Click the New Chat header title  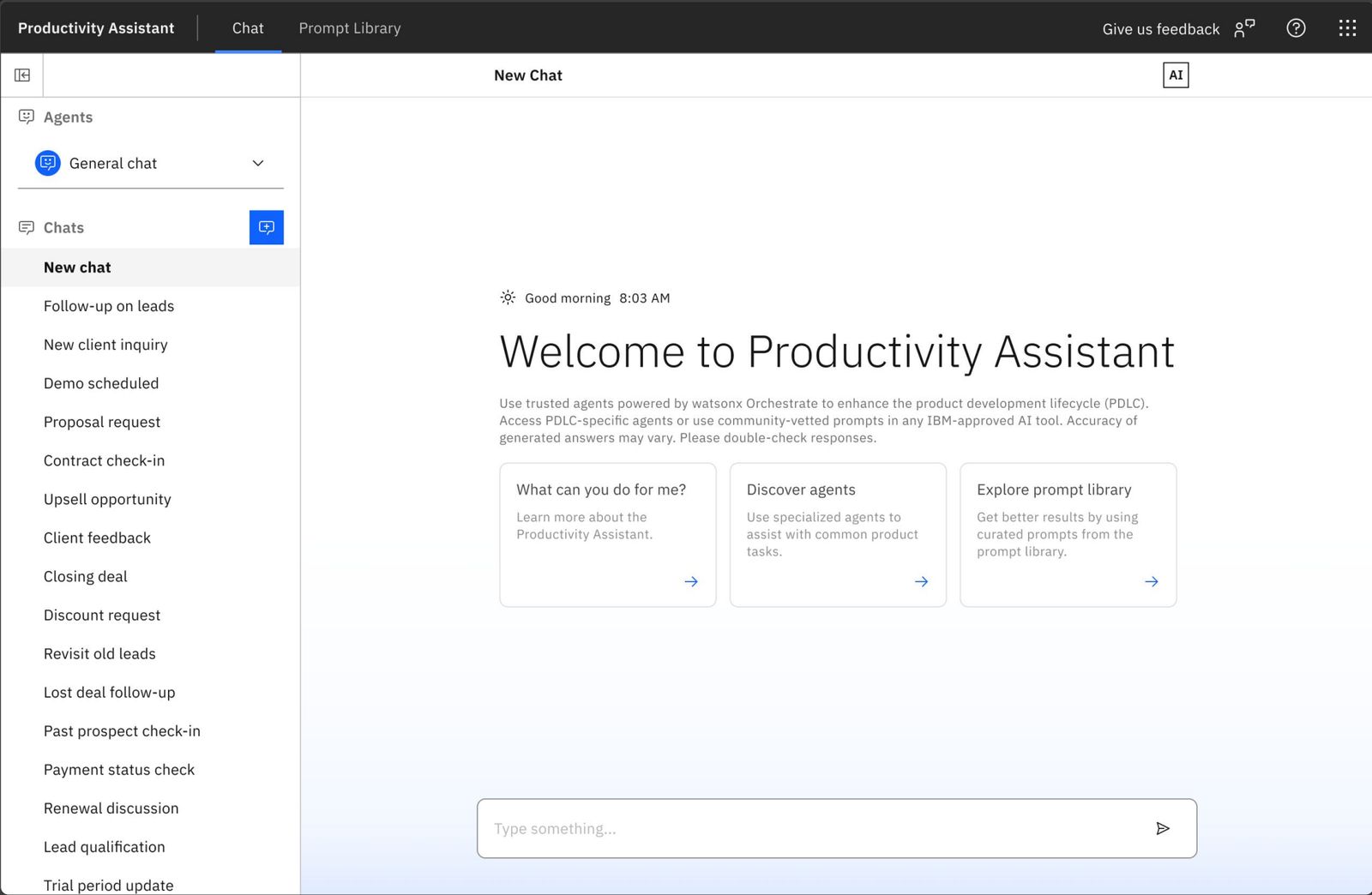click(x=528, y=75)
